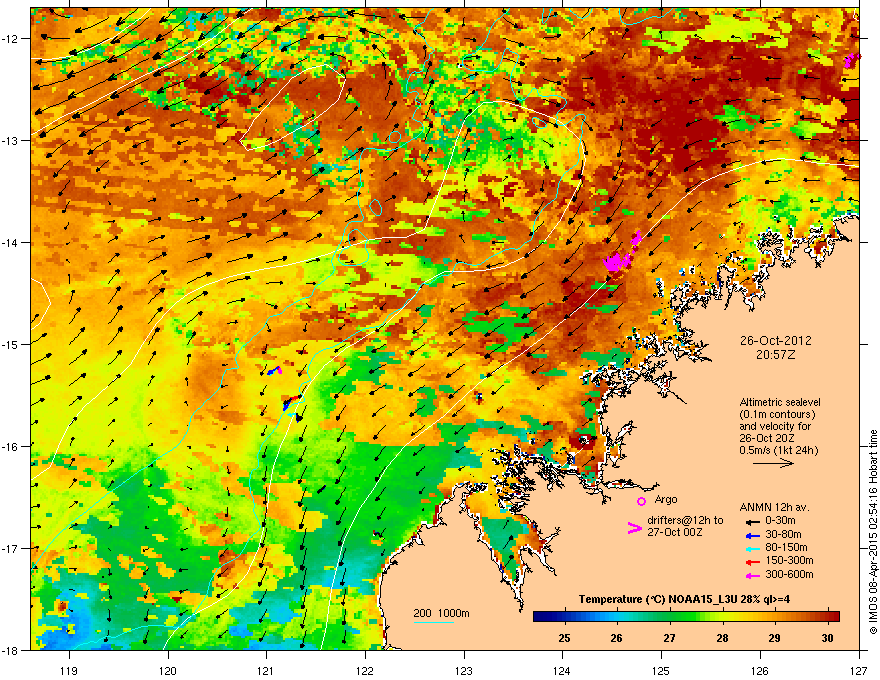Viewport: 880px width, 680px height.
Task: Click the 'Argo' legend label
Action: pos(666,499)
